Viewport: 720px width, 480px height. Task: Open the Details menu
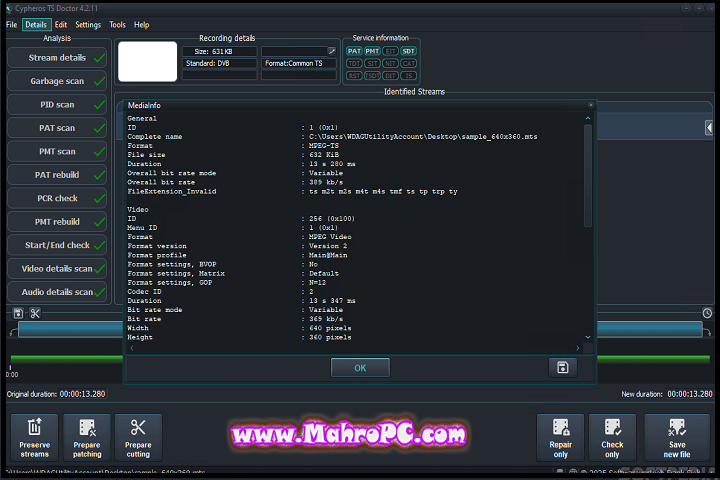click(36, 25)
